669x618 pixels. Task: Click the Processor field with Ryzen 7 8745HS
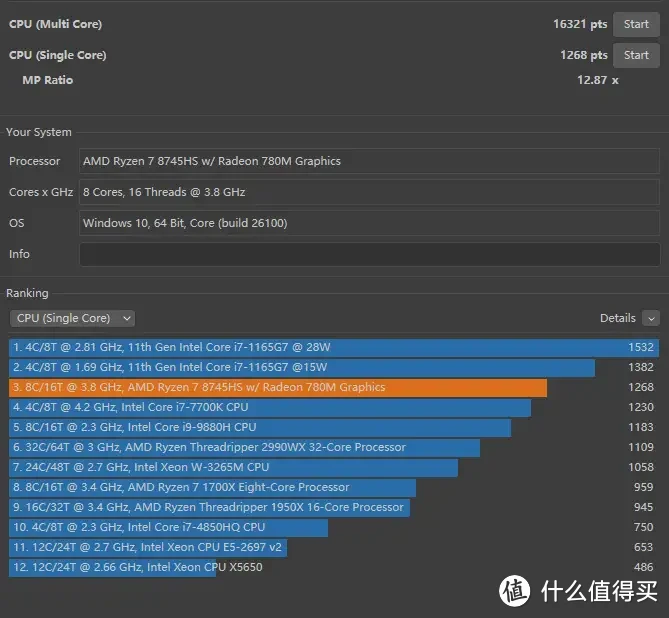[x=369, y=161]
